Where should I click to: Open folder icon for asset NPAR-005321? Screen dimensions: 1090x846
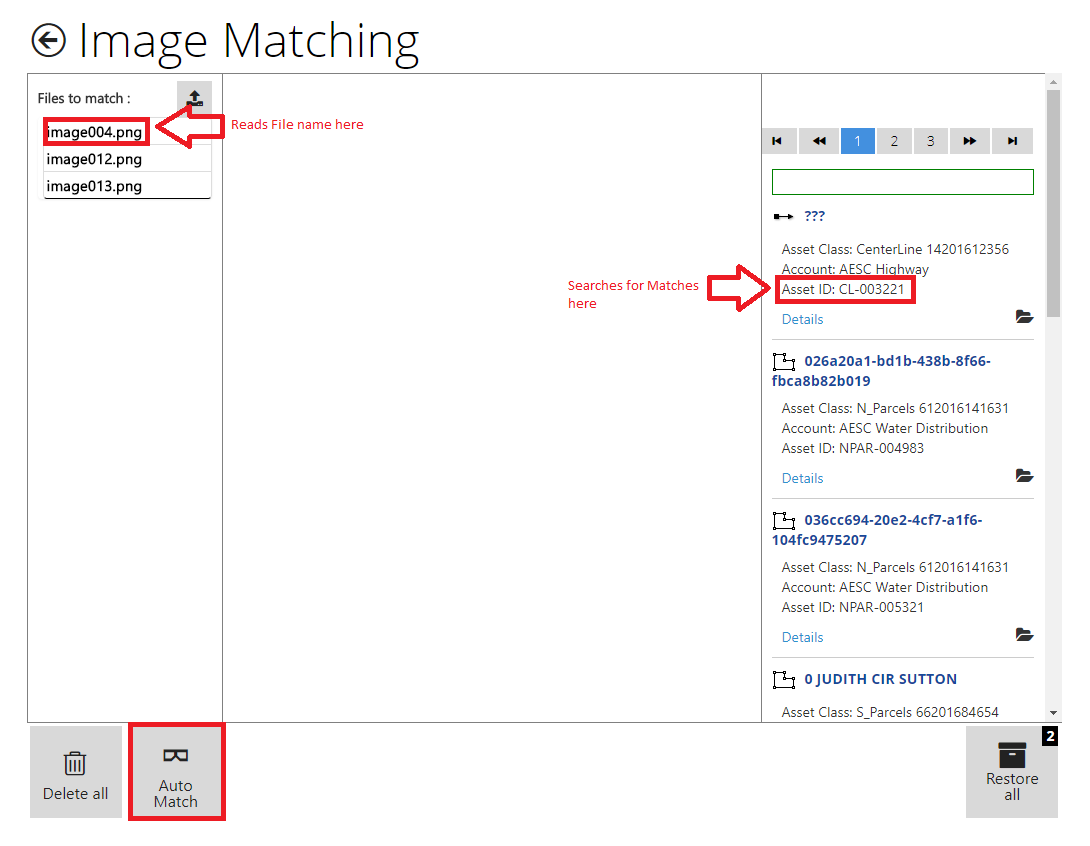point(1024,635)
